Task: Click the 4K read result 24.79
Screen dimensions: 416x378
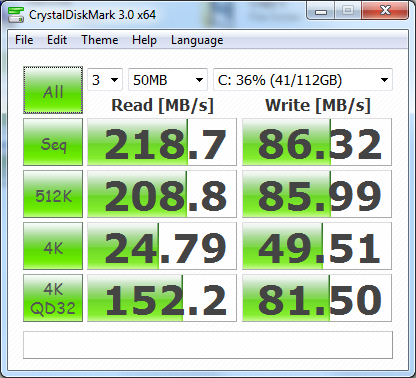Action: (x=162, y=246)
